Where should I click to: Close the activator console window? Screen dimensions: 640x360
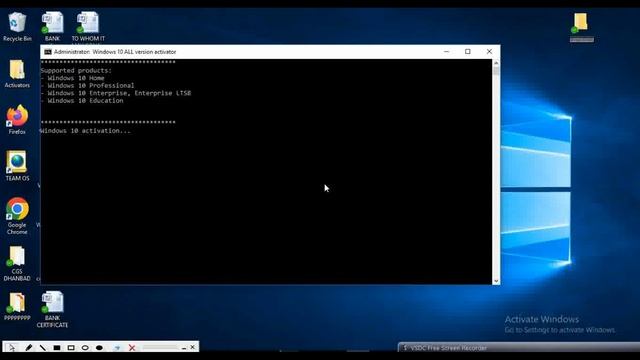[489, 52]
